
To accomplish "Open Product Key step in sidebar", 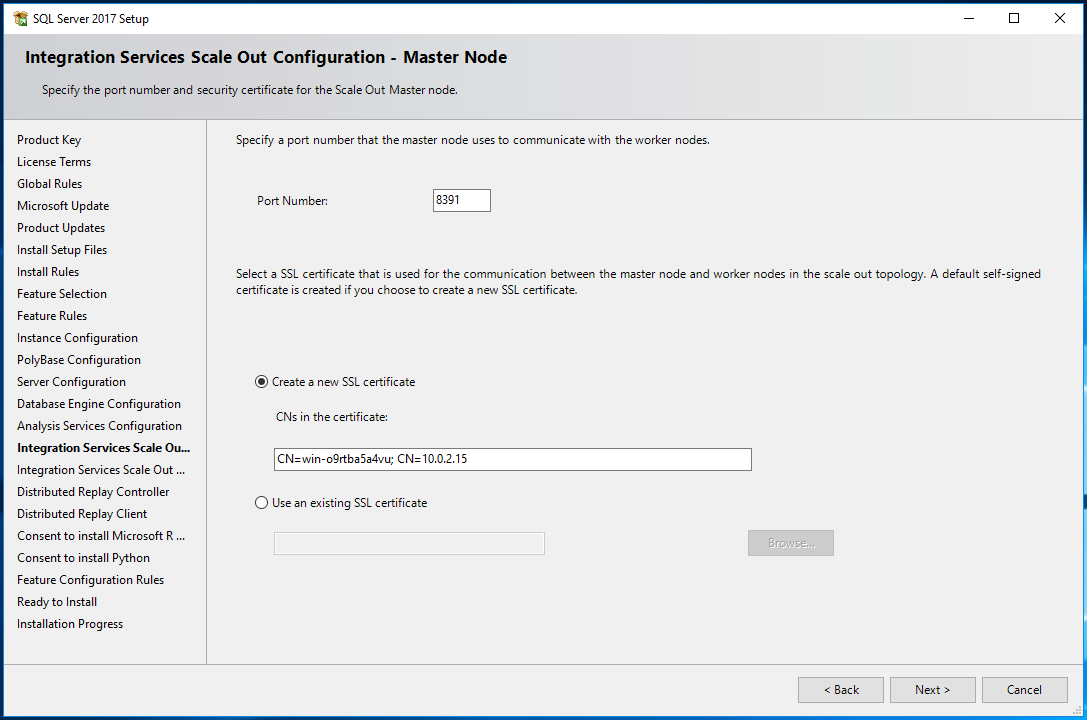I will 49,140.
